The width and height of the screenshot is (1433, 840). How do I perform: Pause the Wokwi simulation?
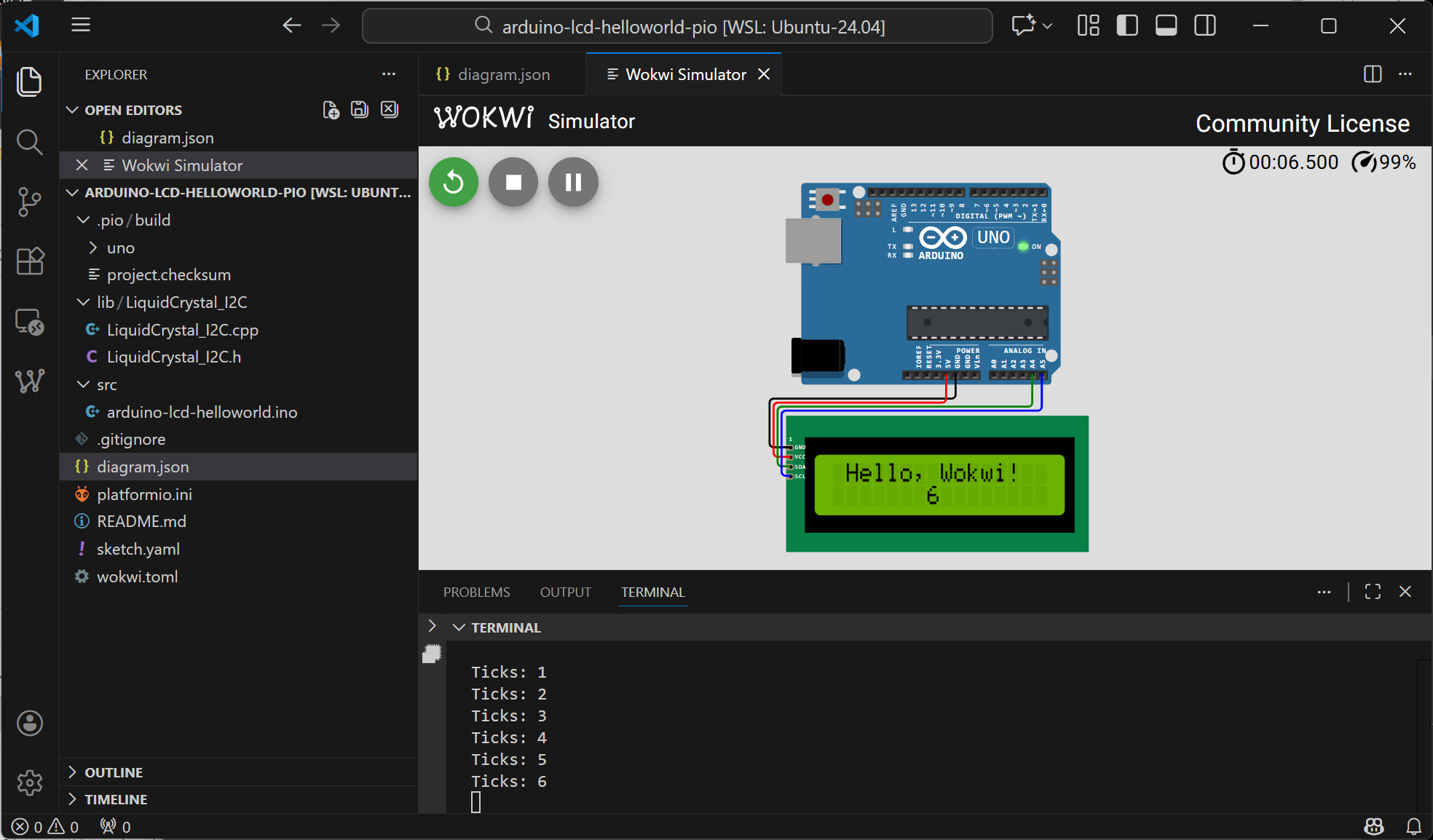pos(573,182)
